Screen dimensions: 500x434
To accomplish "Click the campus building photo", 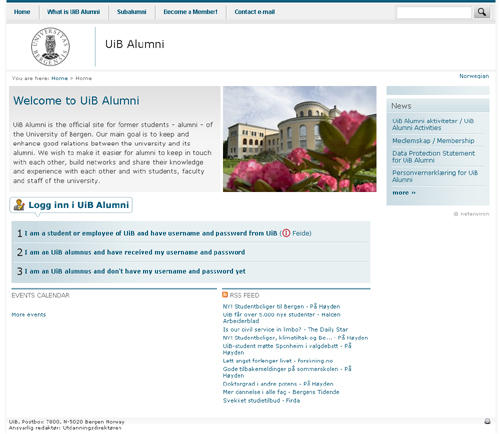I will [300, 139].
